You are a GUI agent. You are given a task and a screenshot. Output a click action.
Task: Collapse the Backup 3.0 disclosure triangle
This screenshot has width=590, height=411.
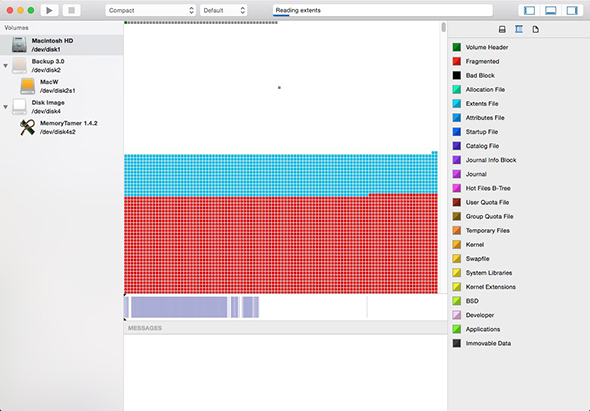6,66
